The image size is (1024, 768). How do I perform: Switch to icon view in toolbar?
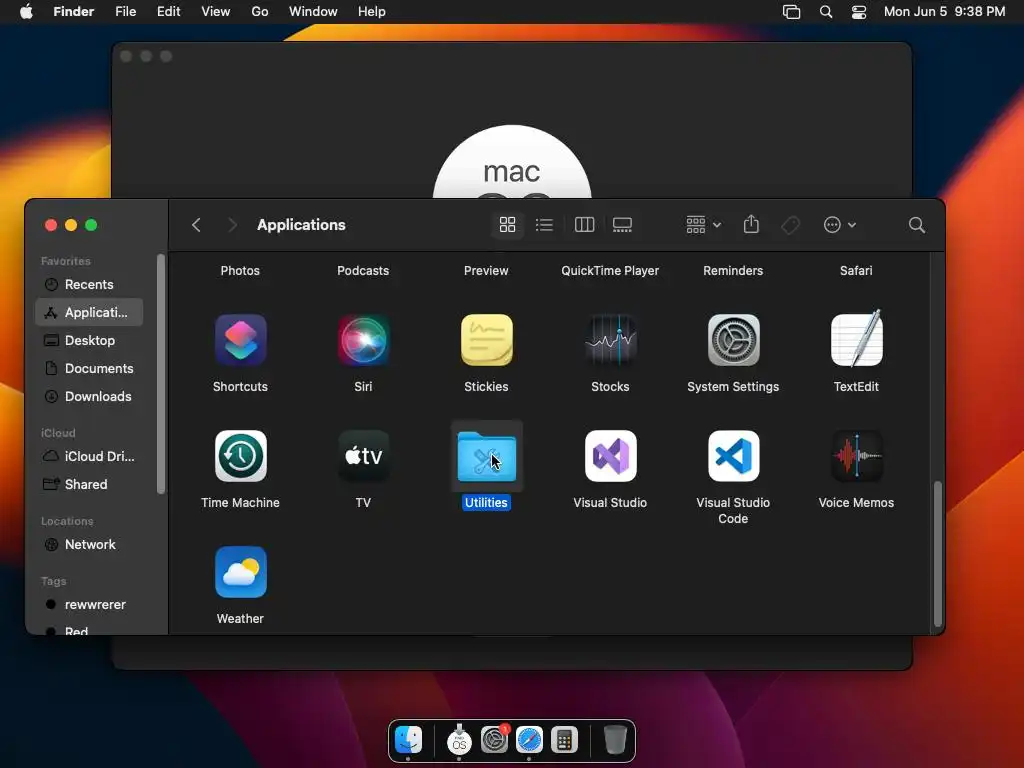[507, 225]
